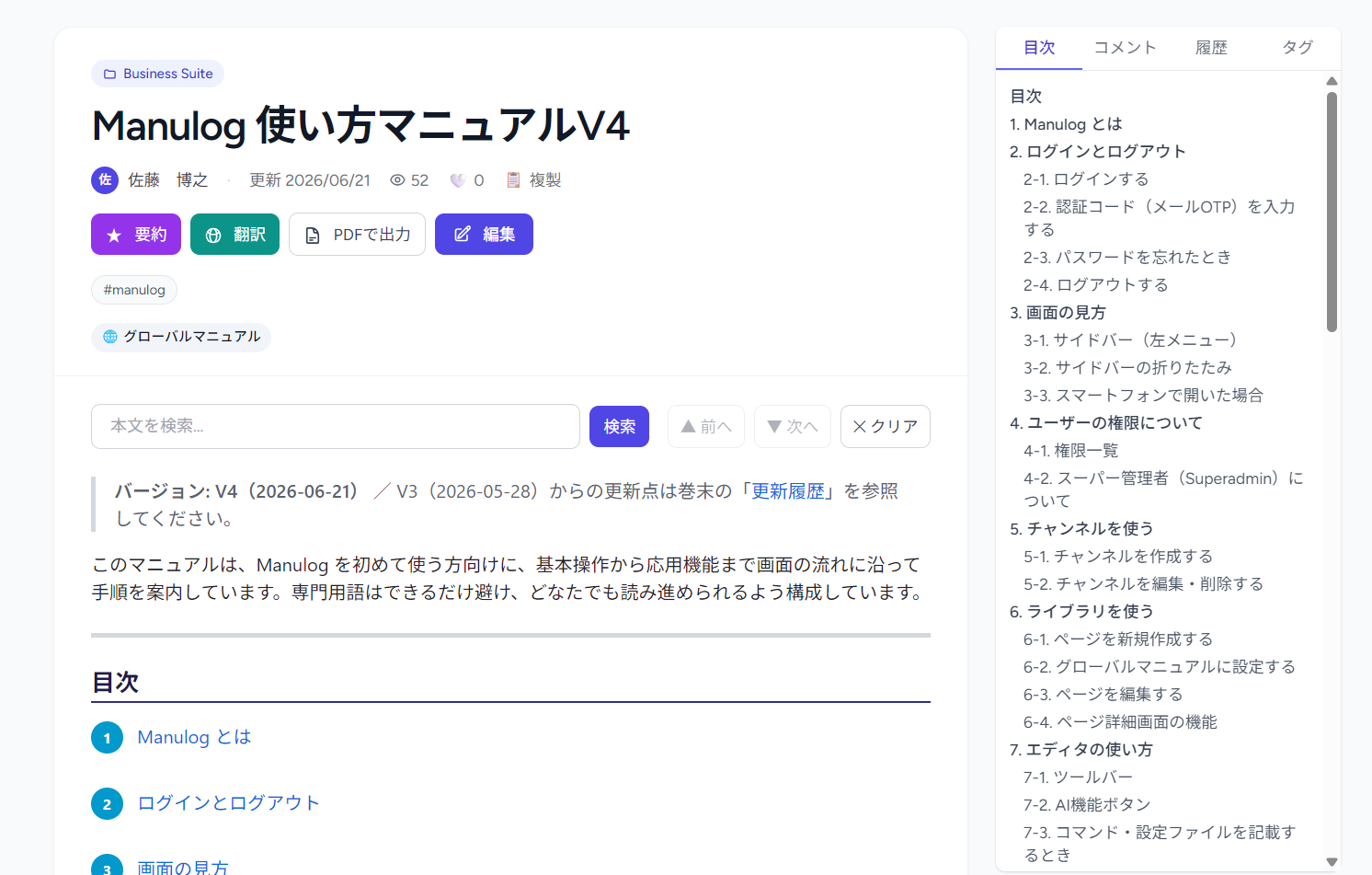Click the purple 要約 summary button
This screenshot has width=1372, height=875.
(136, 235)
